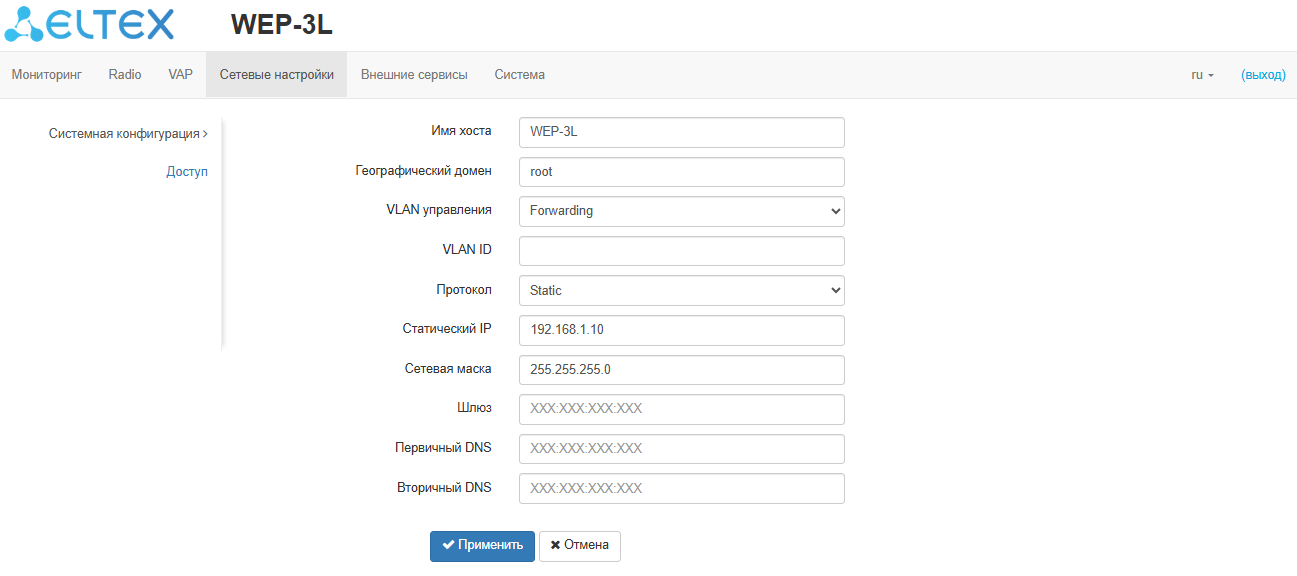Switch to the Radio tab
The width and height of the screenshot is (1297, 576).
tap(125, 75)
